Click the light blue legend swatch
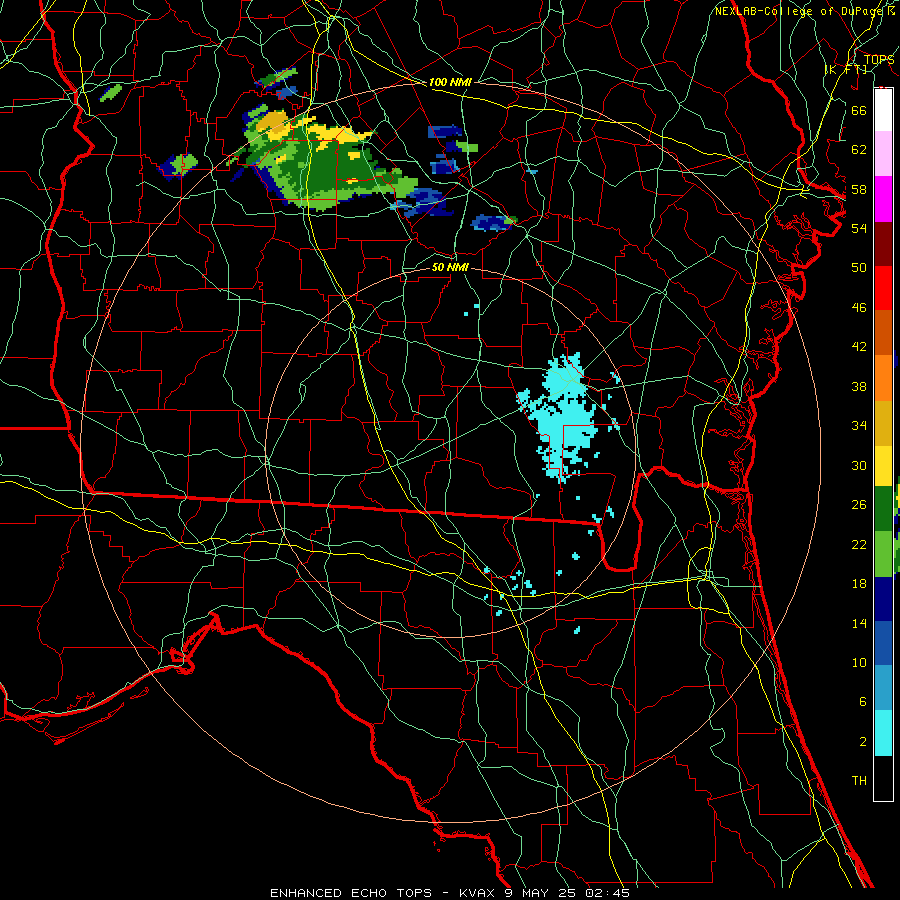Image resolution: width=900 pixels, height=900 pixels. [883, 688]
